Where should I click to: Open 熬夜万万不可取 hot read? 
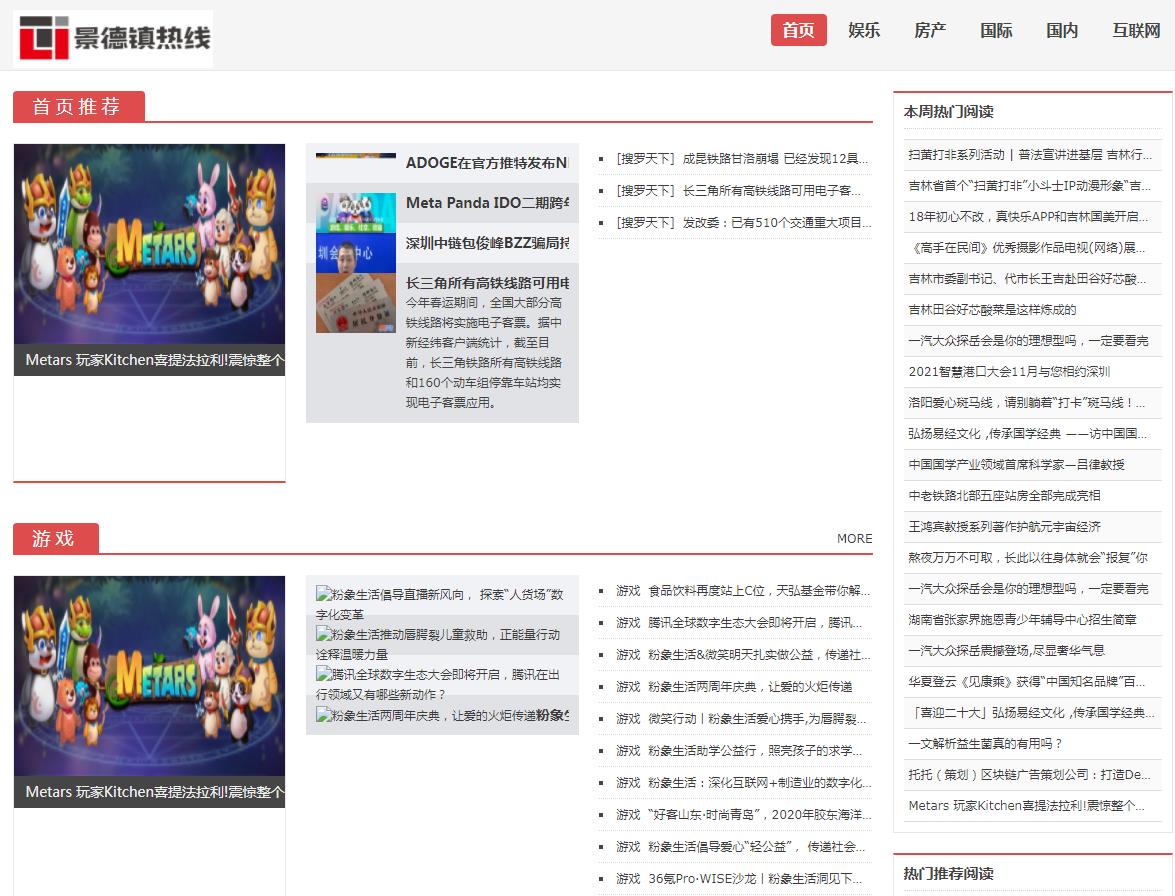click(x=1028, y=557)
